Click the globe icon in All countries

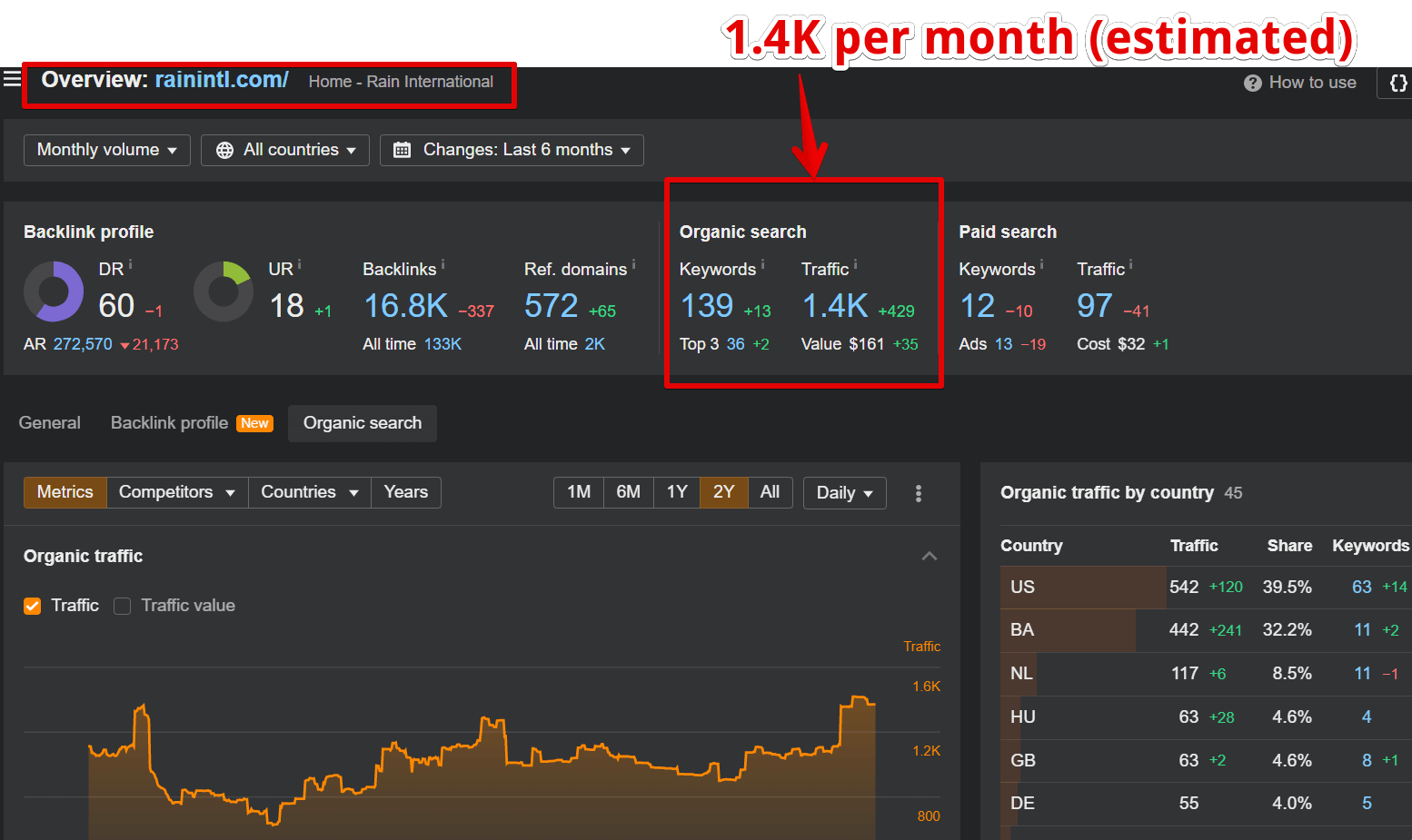[224, 150]
